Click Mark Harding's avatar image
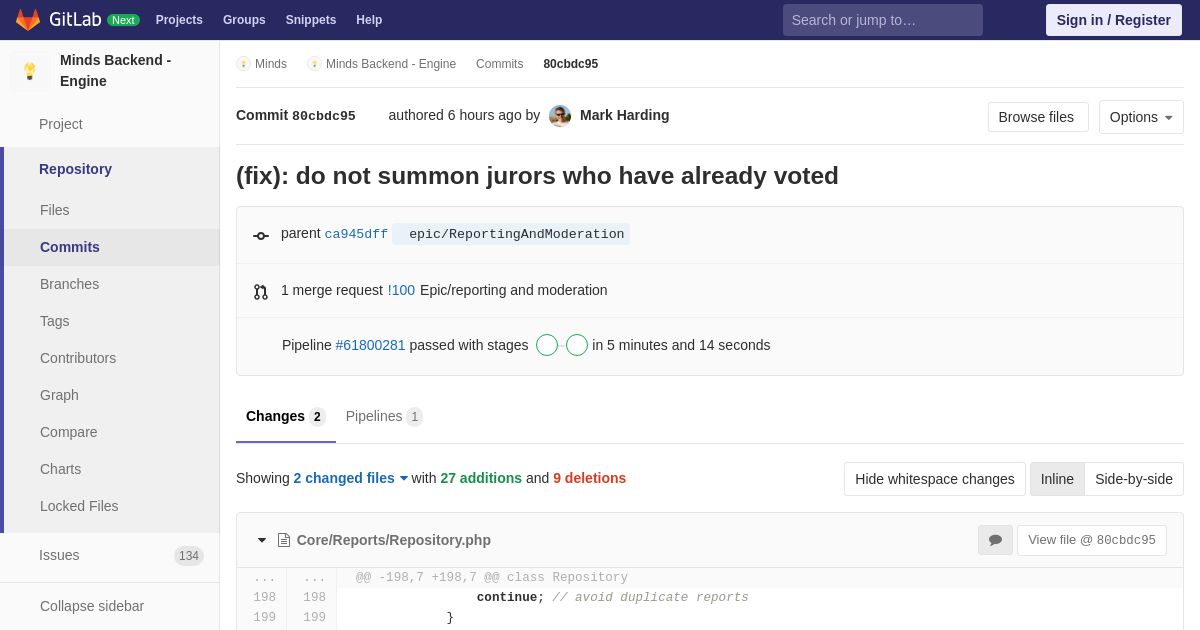 click(x=560, y=116)
